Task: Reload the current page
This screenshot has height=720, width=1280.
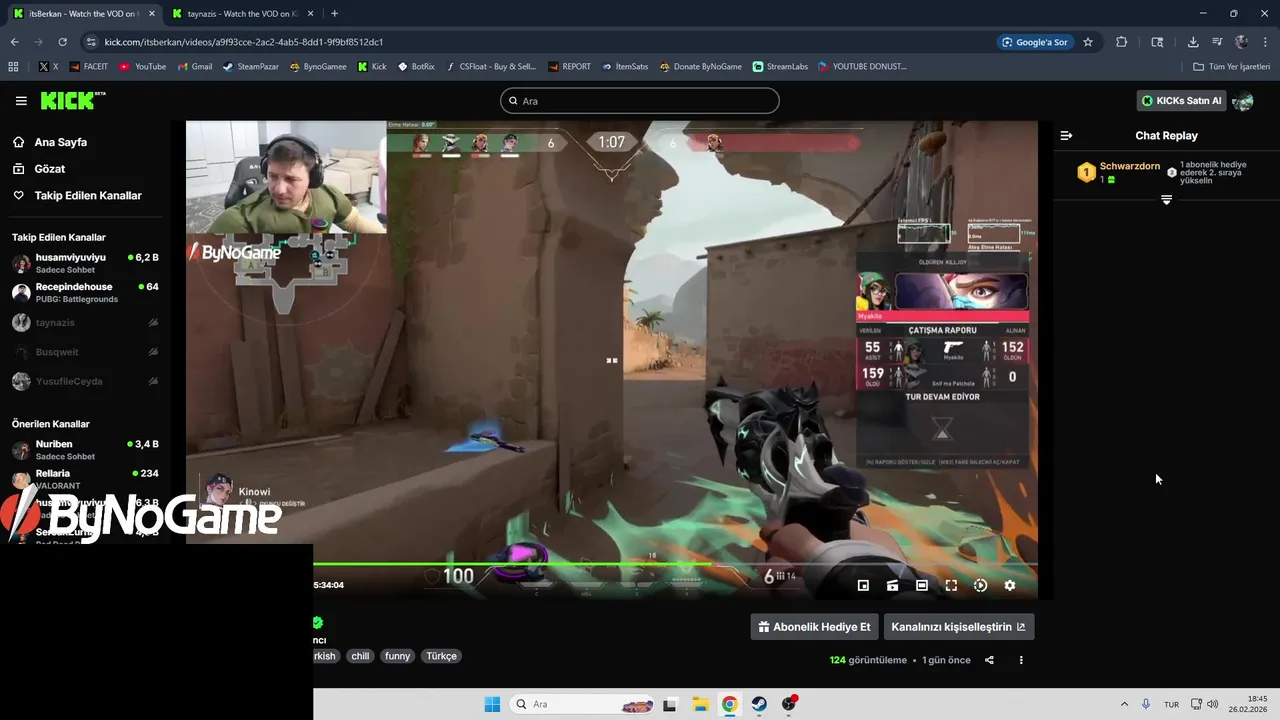Action: point(62,42)
